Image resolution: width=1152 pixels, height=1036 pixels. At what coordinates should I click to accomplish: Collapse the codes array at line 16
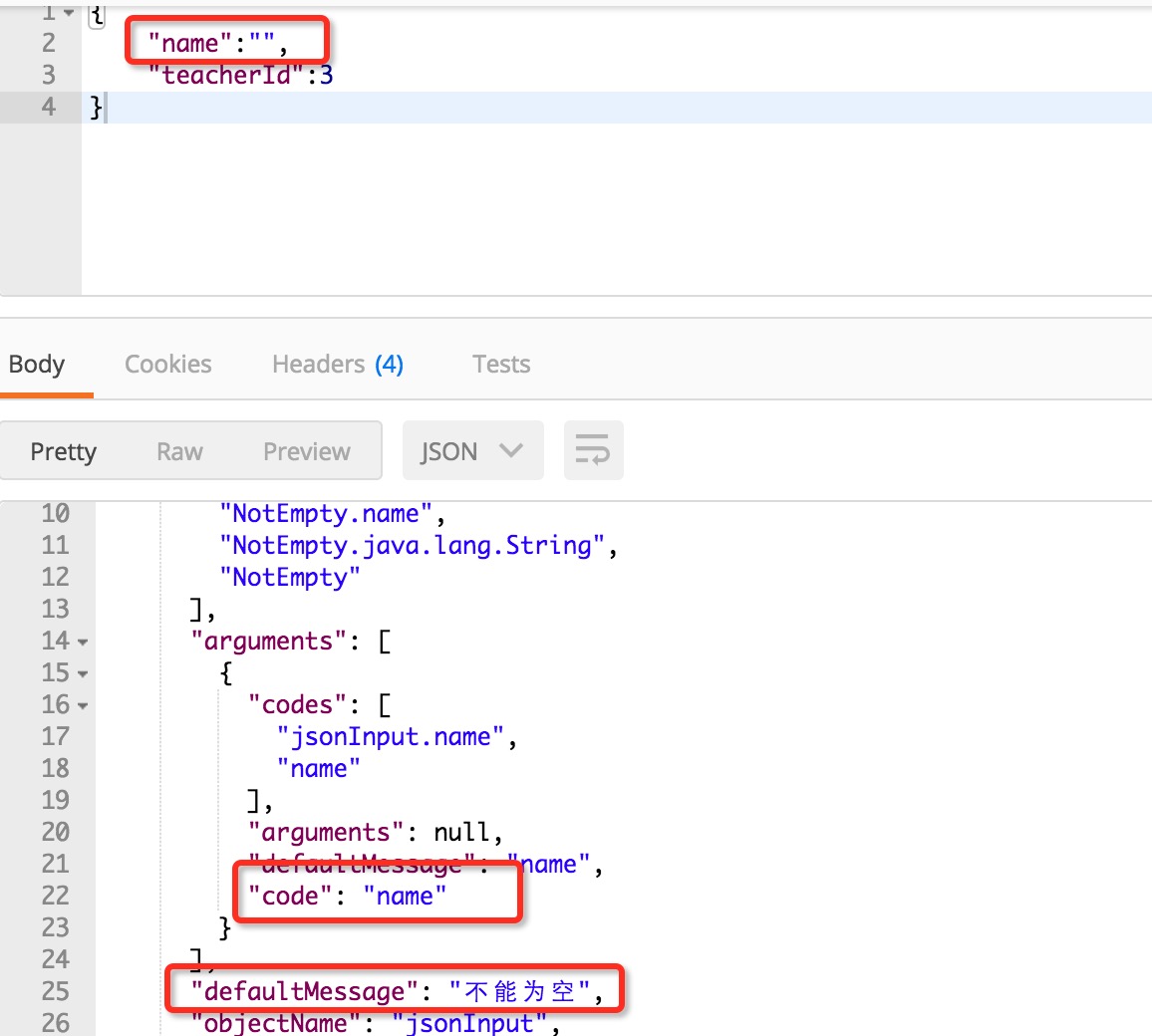click(83, 706)
